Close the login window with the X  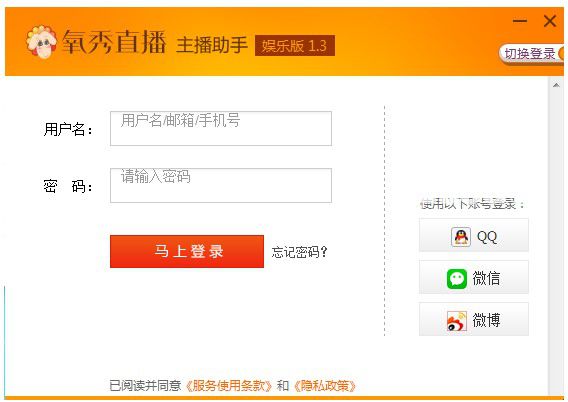click(550, 21)
